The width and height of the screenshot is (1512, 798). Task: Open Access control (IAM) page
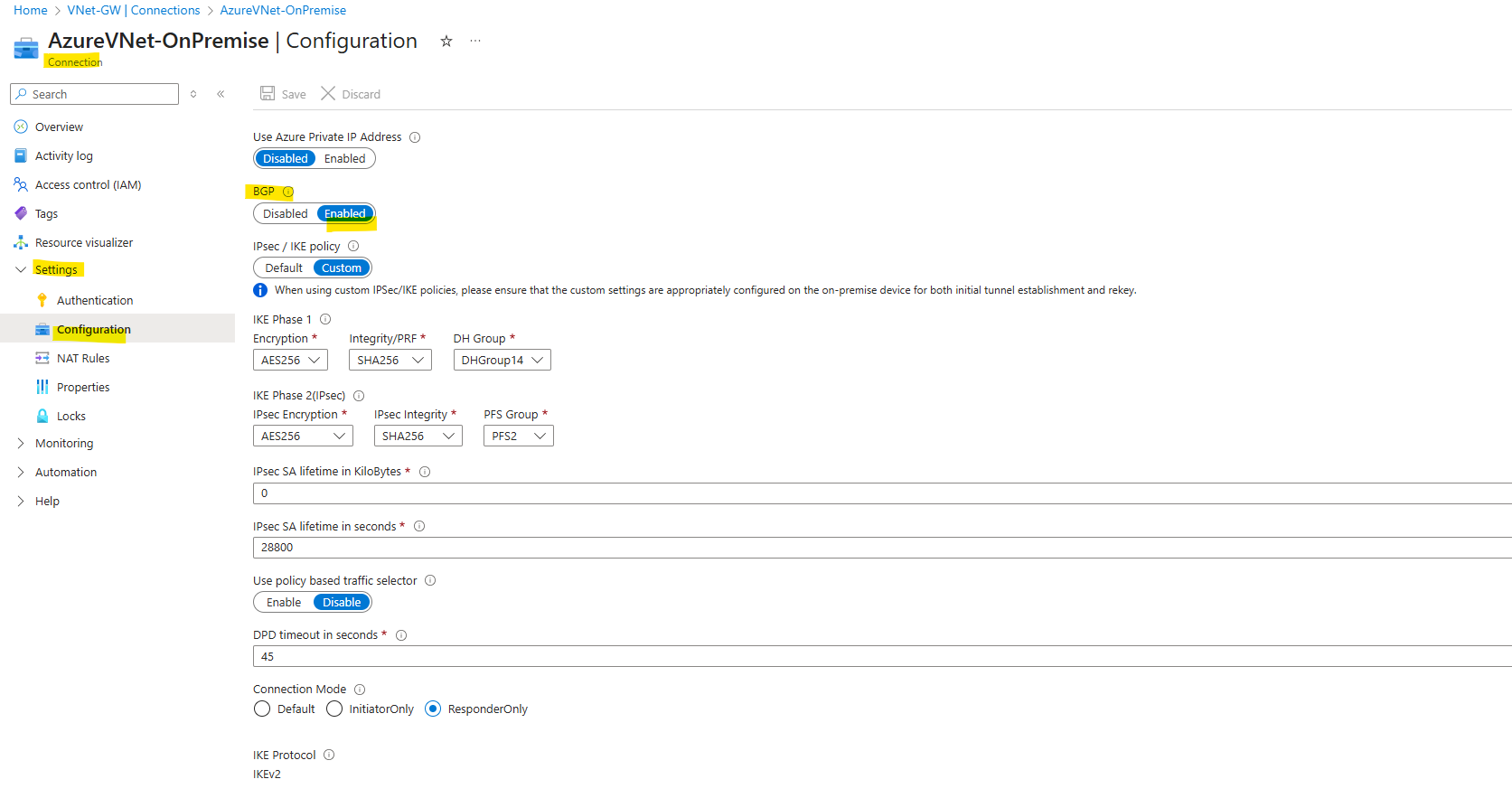tap(89, 184)
